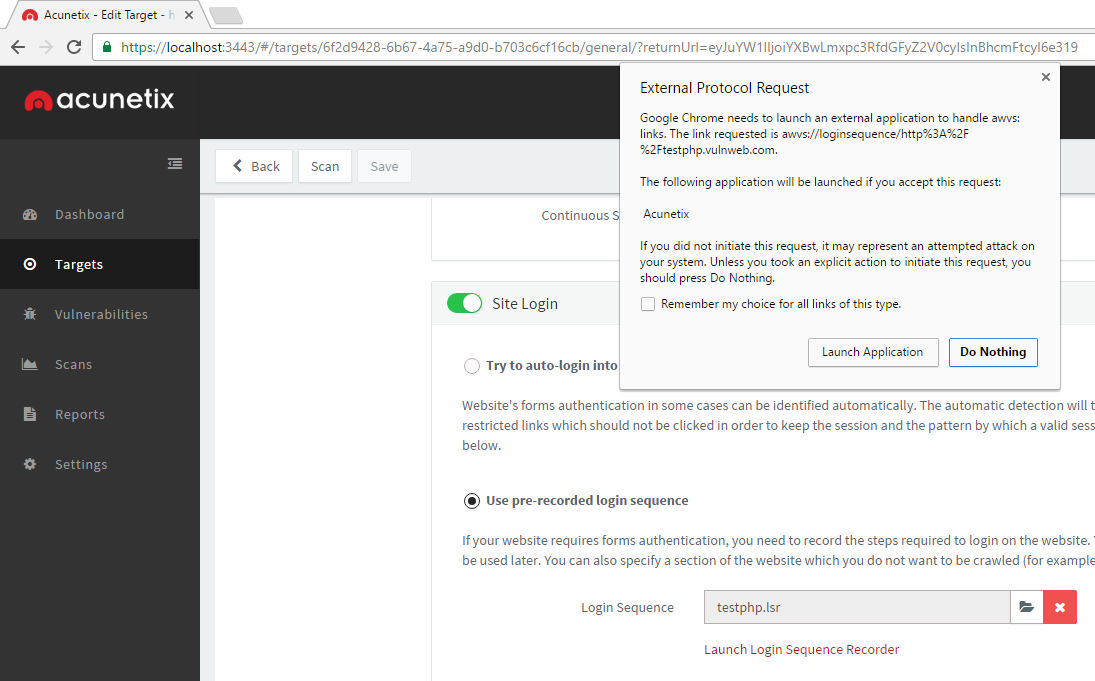Viewport: 1095px width, 681px height.
Task: Click Do Nothing button
Action: click(x=993, y=352)
